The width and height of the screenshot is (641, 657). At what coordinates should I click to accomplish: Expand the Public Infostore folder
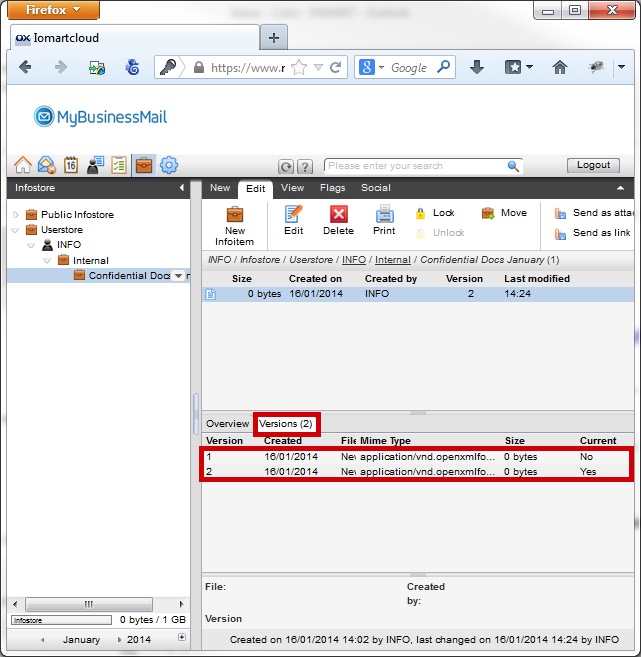pos(16,215)
